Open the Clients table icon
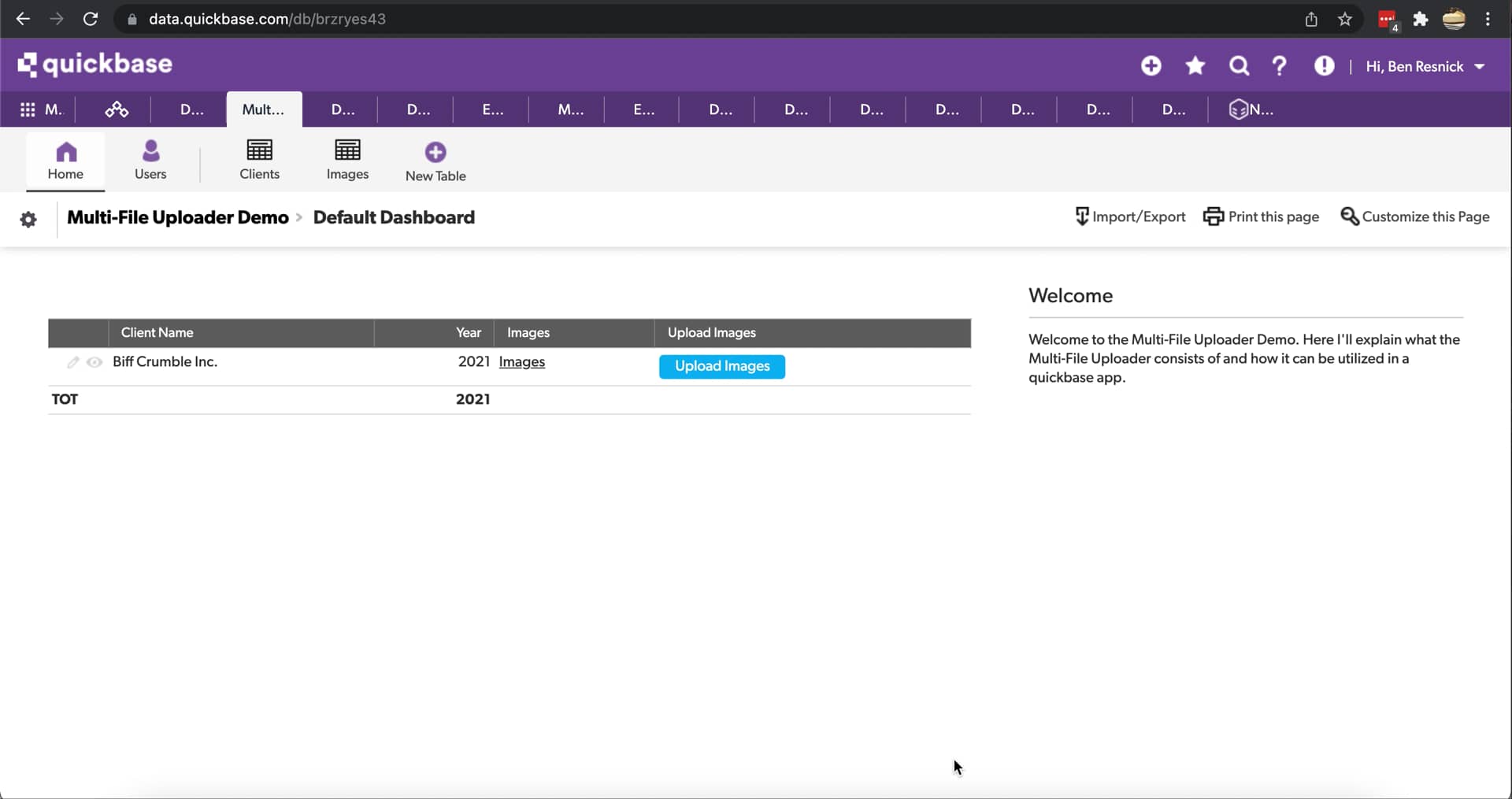Viewport: 1512px width, 799px height. [x=260, y=160]
